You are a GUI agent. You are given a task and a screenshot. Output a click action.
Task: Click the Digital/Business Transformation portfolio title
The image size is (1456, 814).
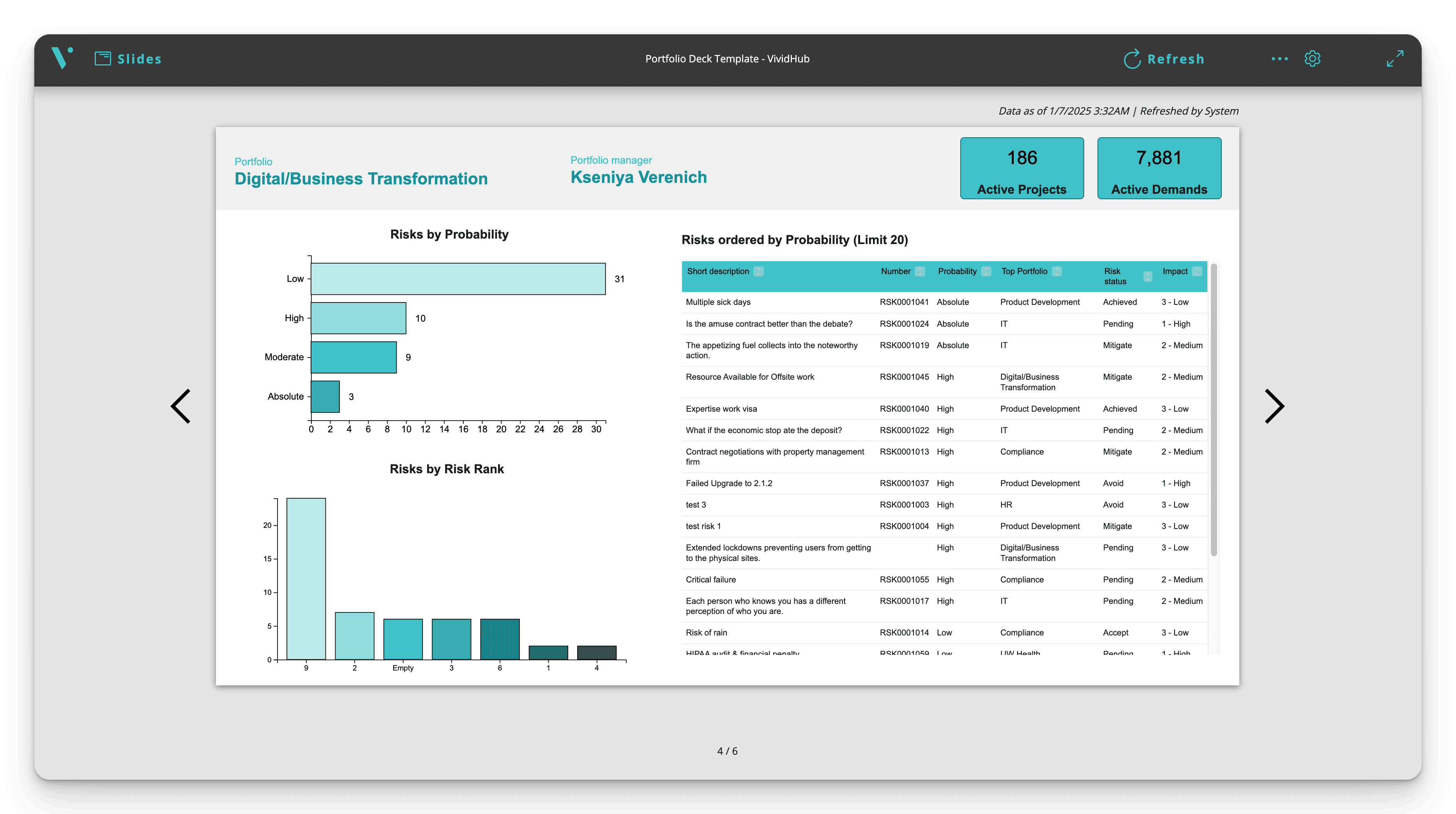coord(361,179)
